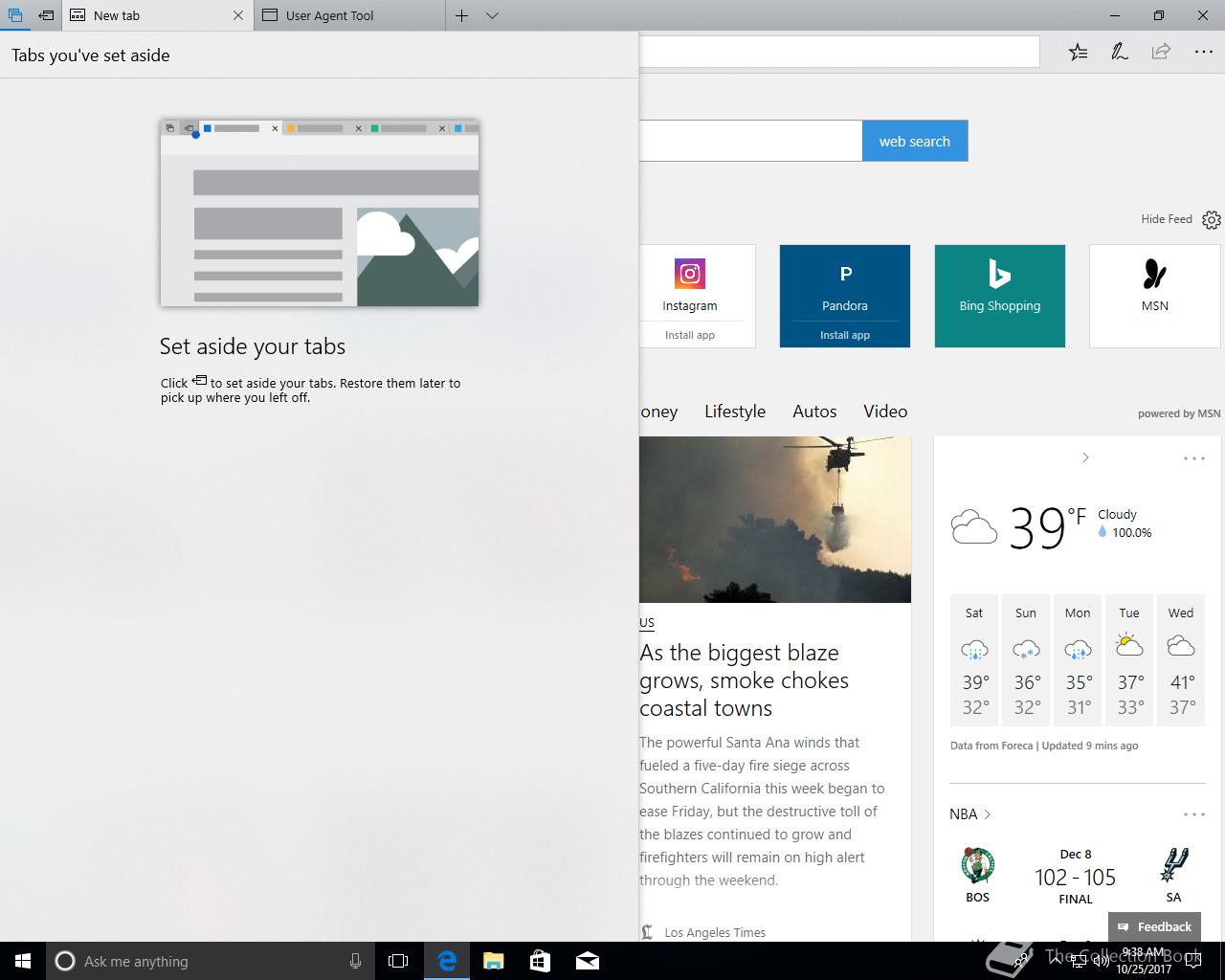Click the address bar field
Image resolution: width=1225 pixels, height=980 pixels.
pos(839,52)
